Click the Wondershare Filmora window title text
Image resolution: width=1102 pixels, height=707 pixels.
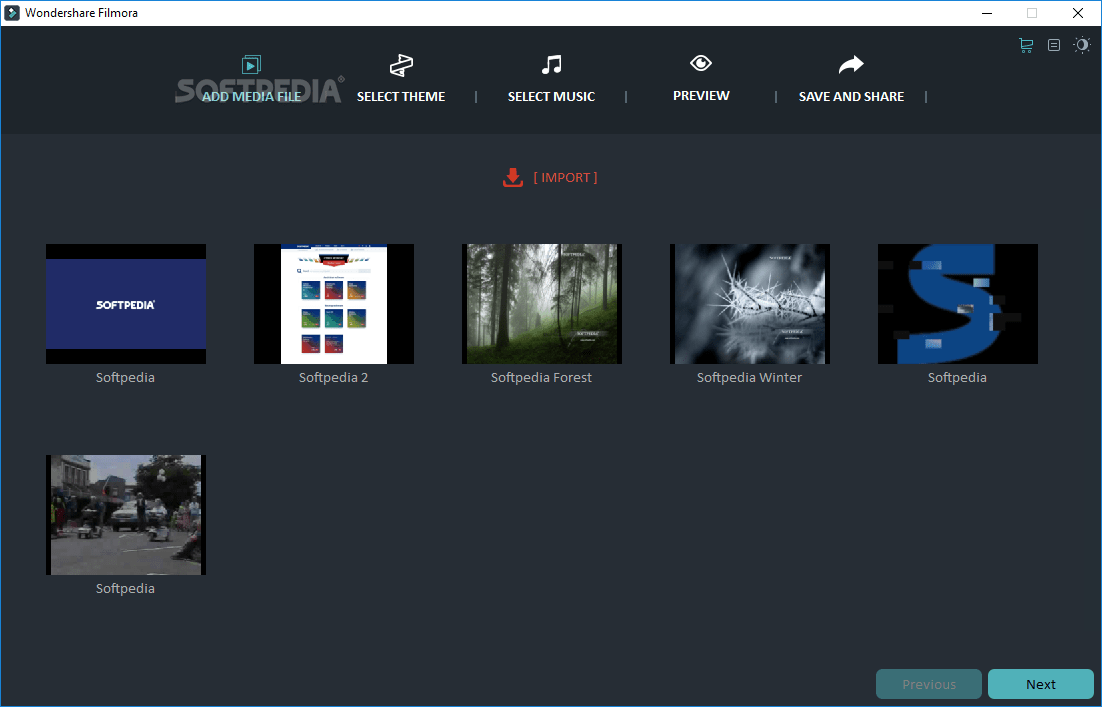click(x=82, y=13)
